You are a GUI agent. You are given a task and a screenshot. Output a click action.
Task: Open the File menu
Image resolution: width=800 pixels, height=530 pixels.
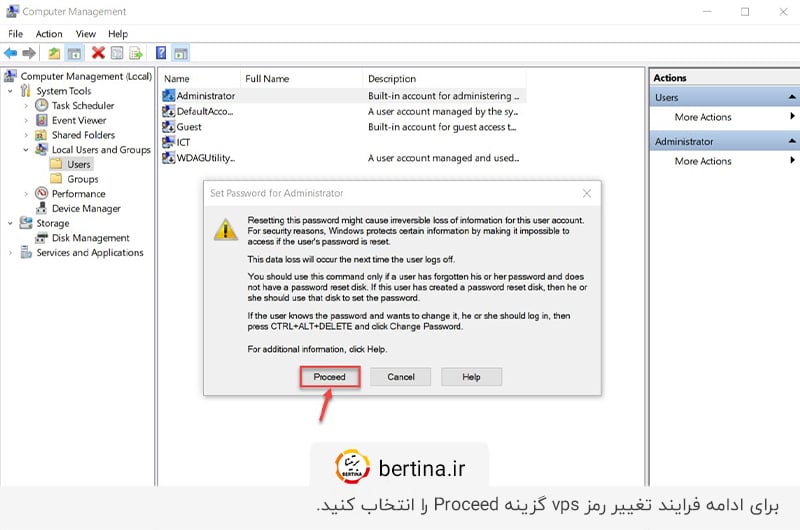[x=15, y=34]
